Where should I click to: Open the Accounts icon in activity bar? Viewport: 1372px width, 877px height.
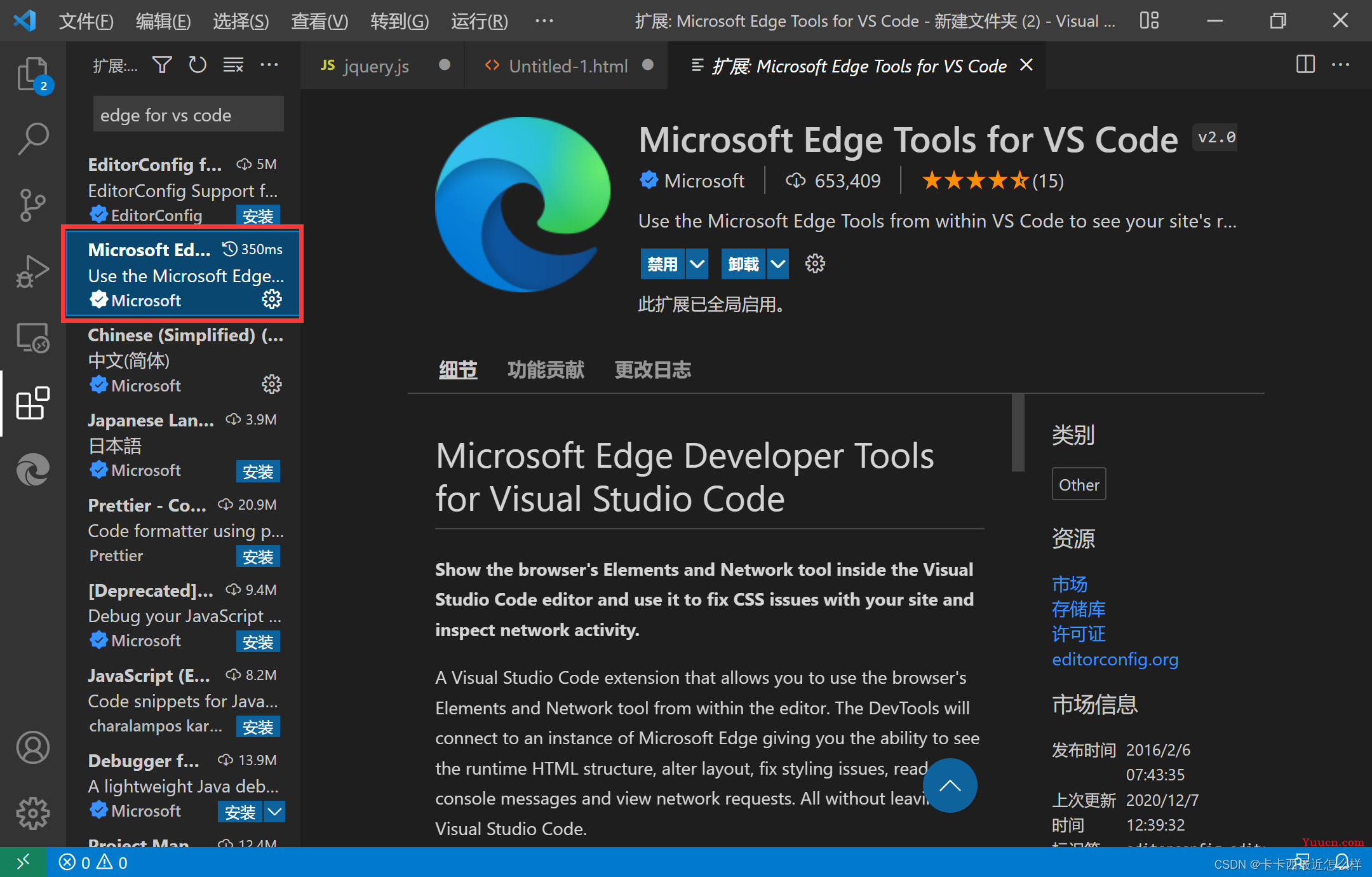tap(33, 747)
